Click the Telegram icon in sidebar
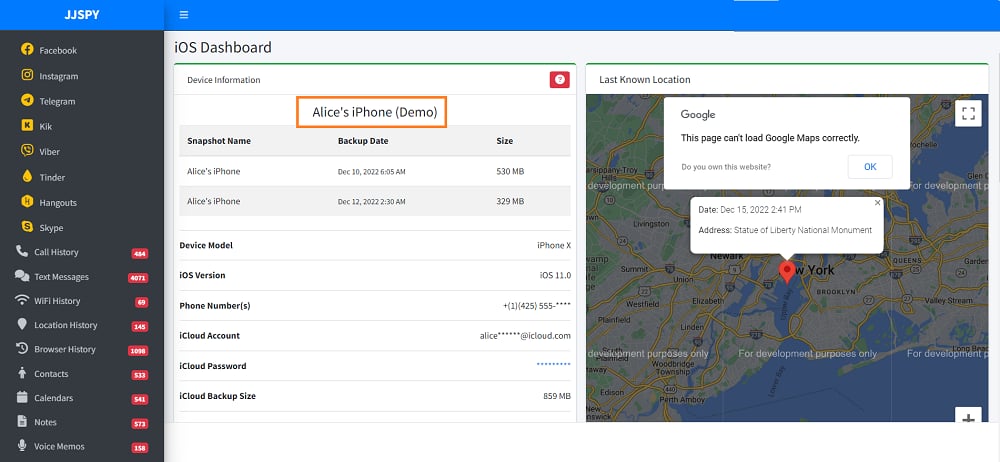The image size is (1000, 462). click(x=27, y=100)
